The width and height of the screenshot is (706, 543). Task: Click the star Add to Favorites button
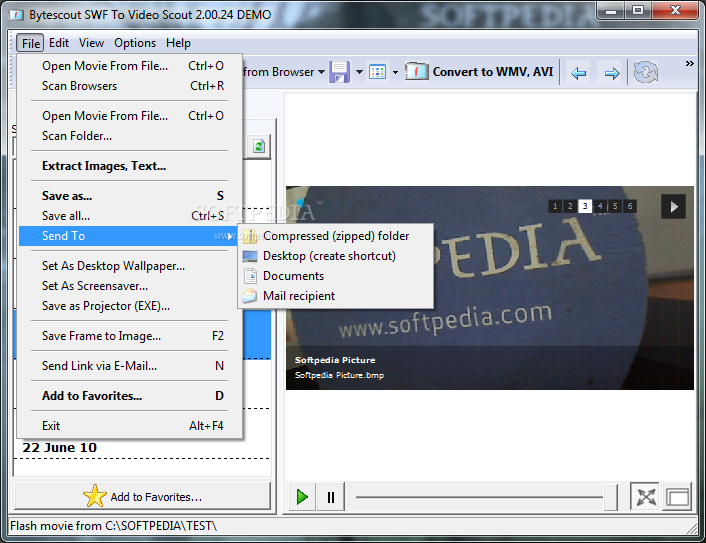pyautogui.click(x=143, y=496)
